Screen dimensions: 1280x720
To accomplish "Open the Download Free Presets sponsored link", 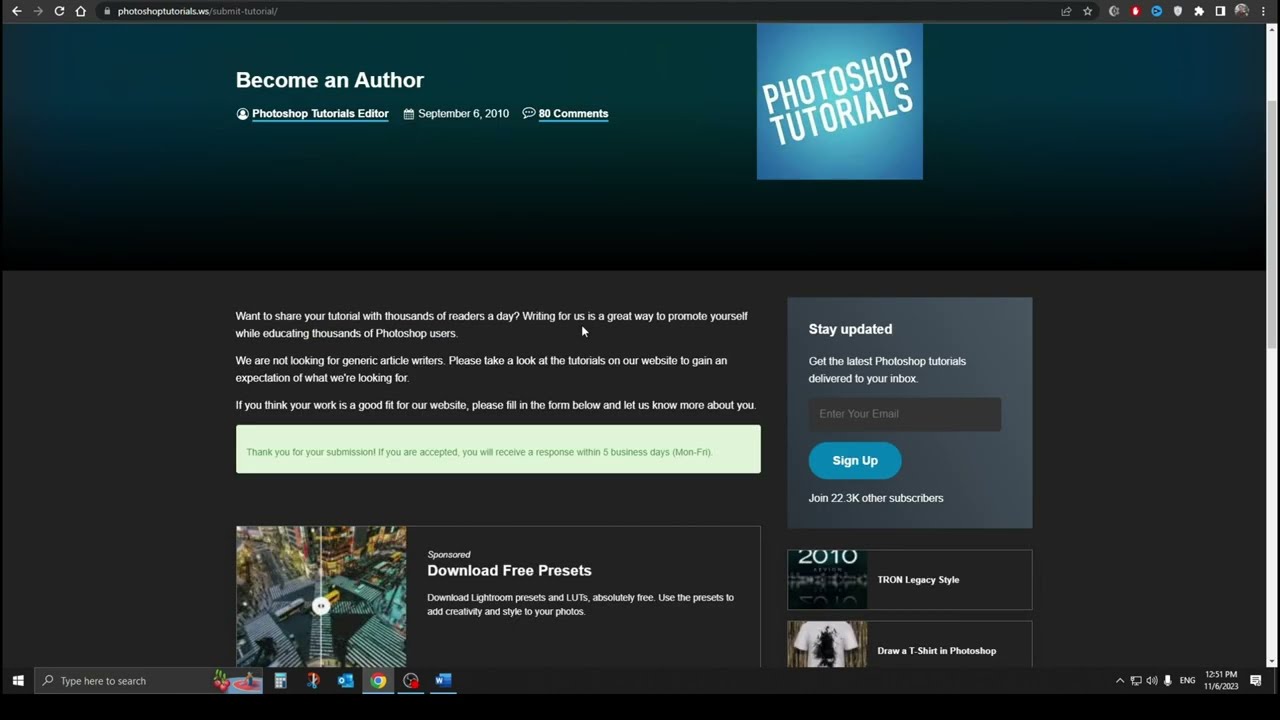I will coord(509,570).
